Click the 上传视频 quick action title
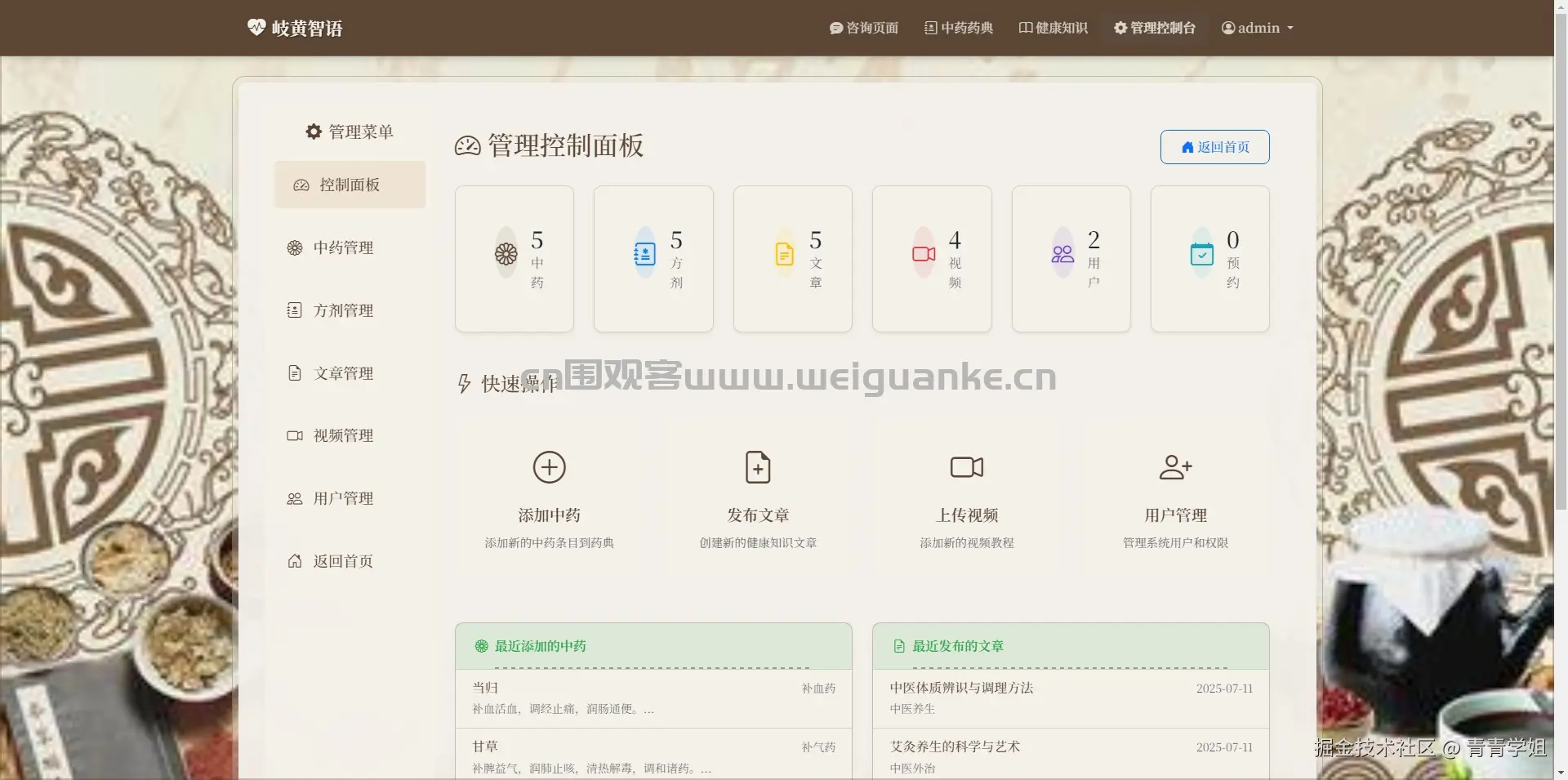The image size is (1568, 780). 967,515
